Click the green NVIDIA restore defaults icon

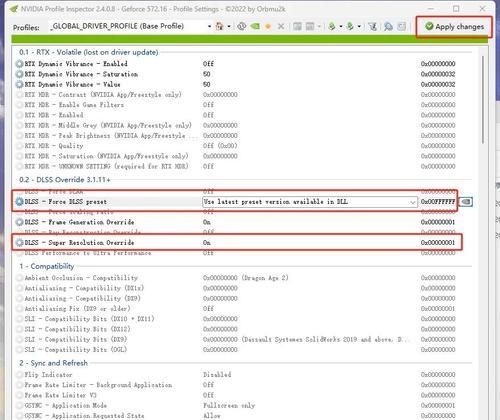255,26
